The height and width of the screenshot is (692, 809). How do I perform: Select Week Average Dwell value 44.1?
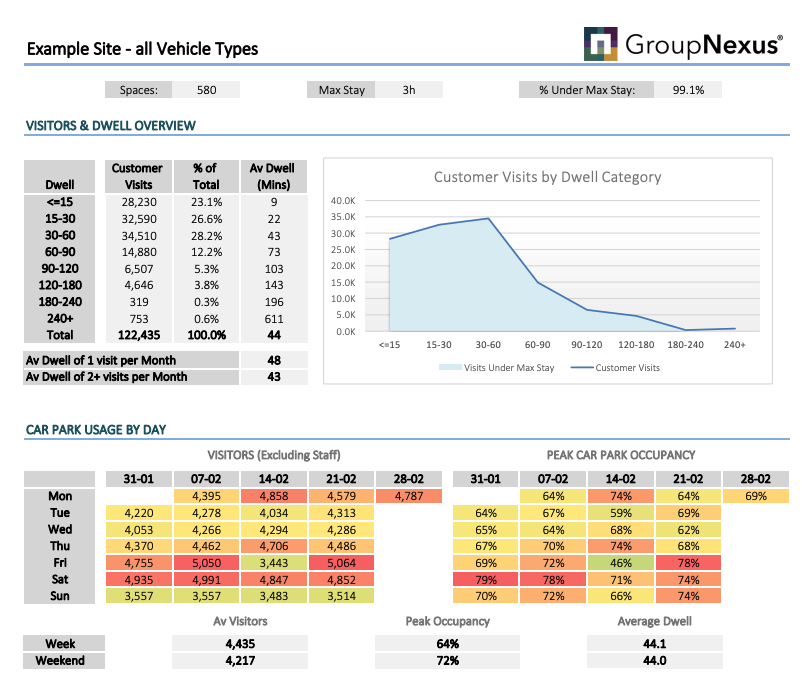pos(655,643)
